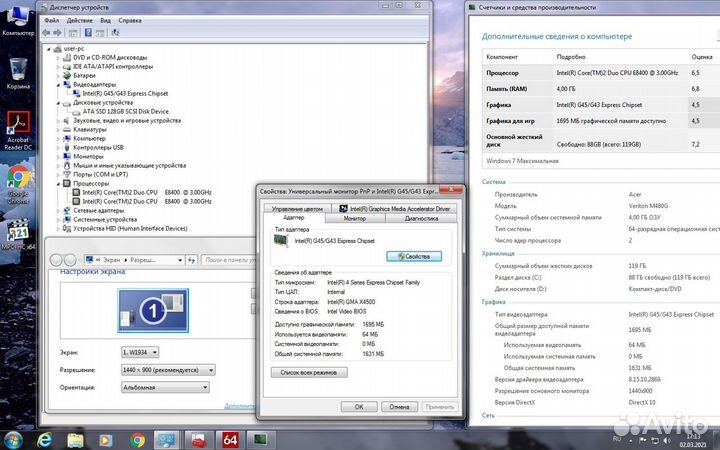Click Память (RAM) row in performance table
Image resolution: width=720 pixels, height=450 pixels.
[602, 89]
